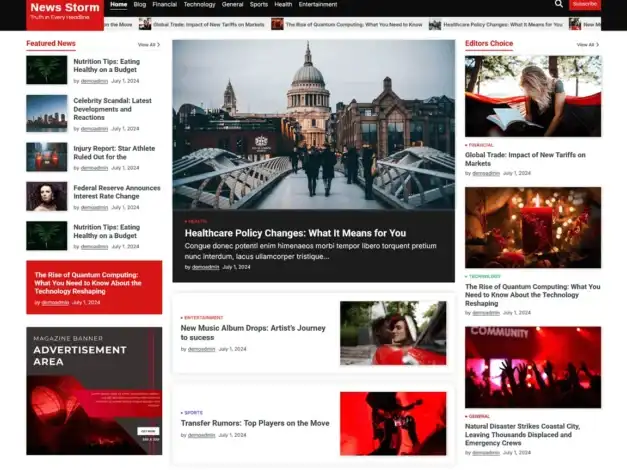Click View All in Editors Choice

(x=587, y=44)
